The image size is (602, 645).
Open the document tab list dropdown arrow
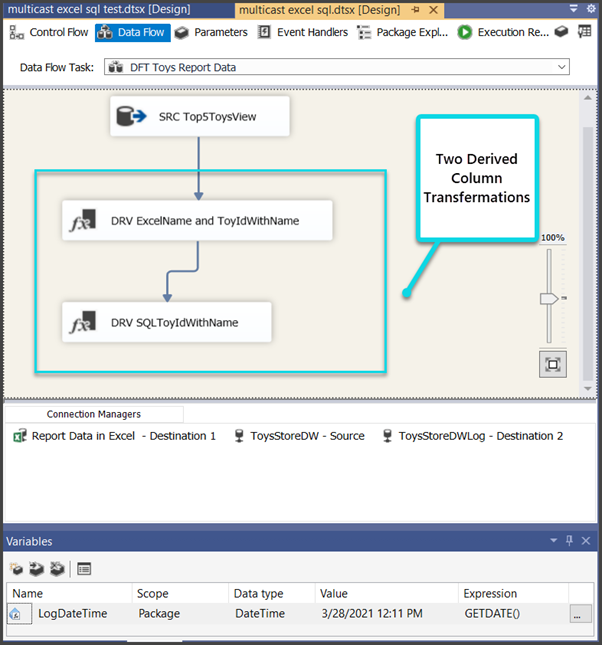coord(573,8)
